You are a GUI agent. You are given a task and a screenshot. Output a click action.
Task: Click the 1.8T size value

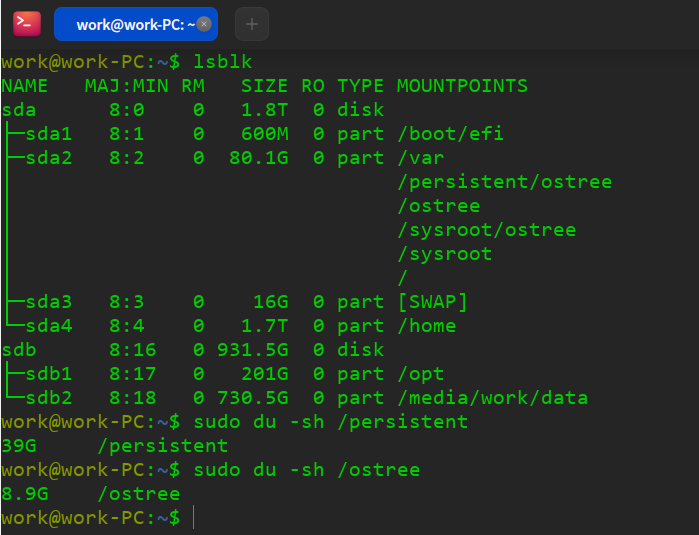point(264,110)
